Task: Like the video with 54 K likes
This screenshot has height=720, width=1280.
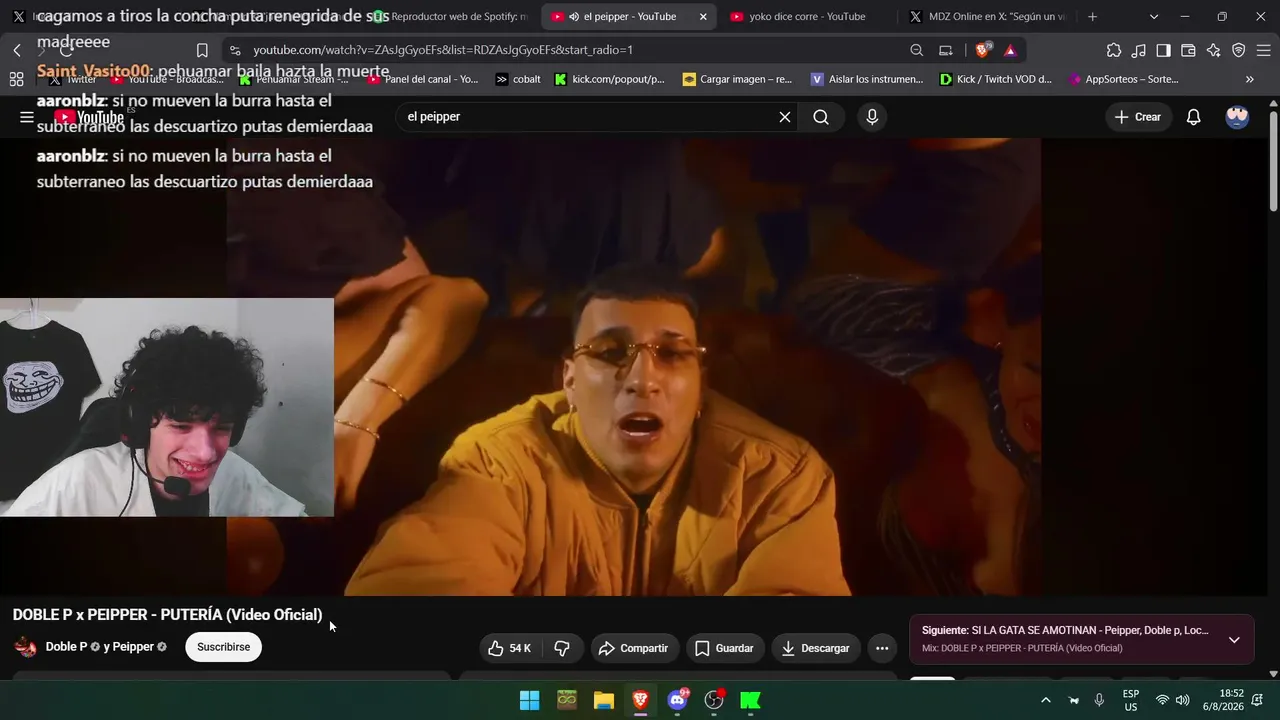Action: click(x=509, y=648)
